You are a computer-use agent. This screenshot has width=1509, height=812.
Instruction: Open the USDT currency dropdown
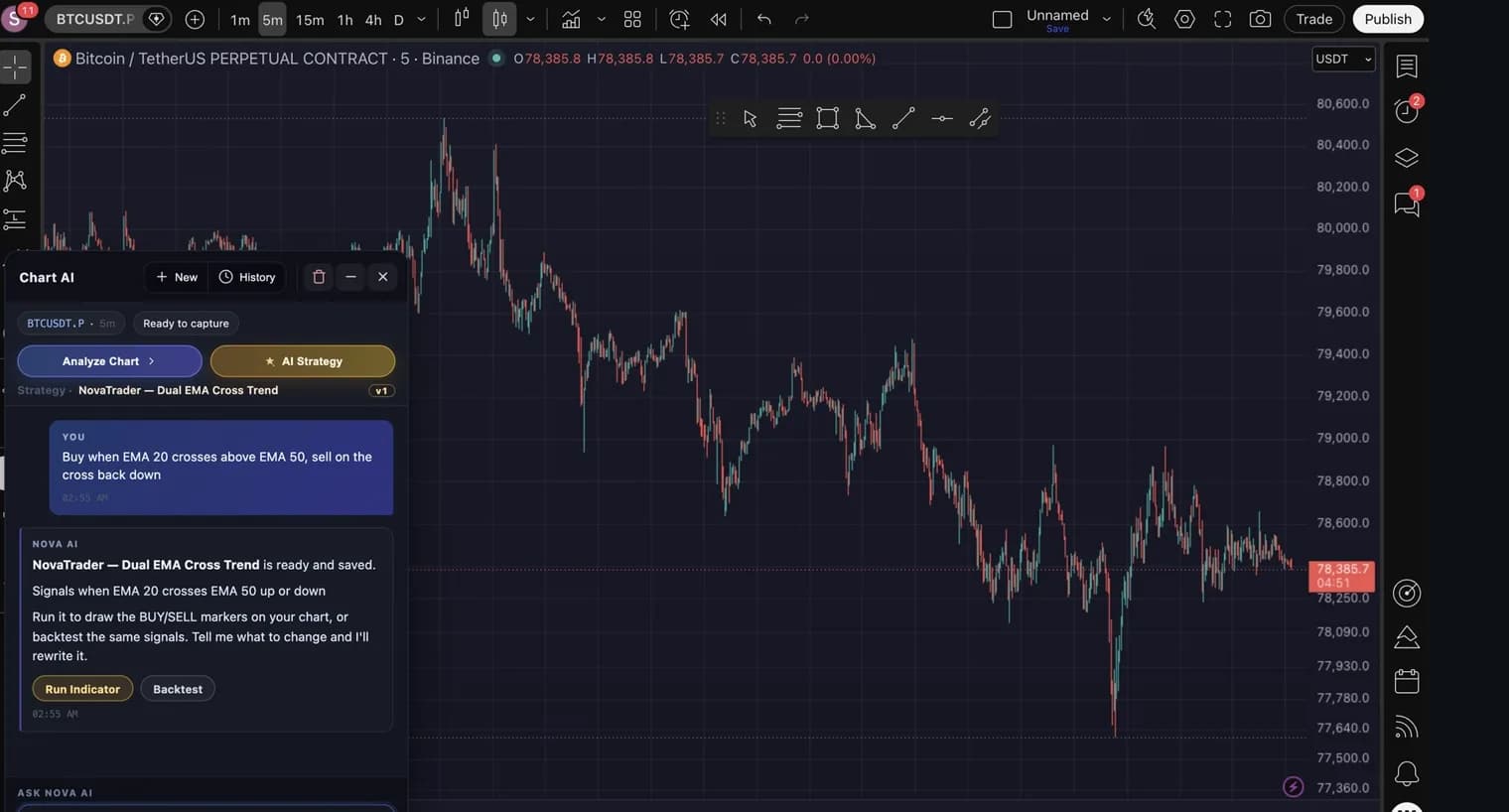pos(1343,59)
